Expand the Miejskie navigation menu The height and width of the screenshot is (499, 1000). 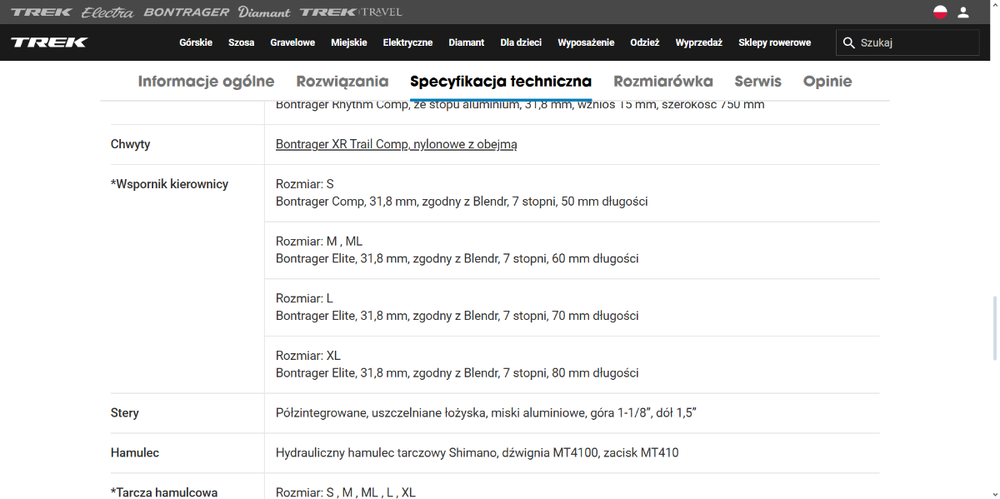(349, 43)
